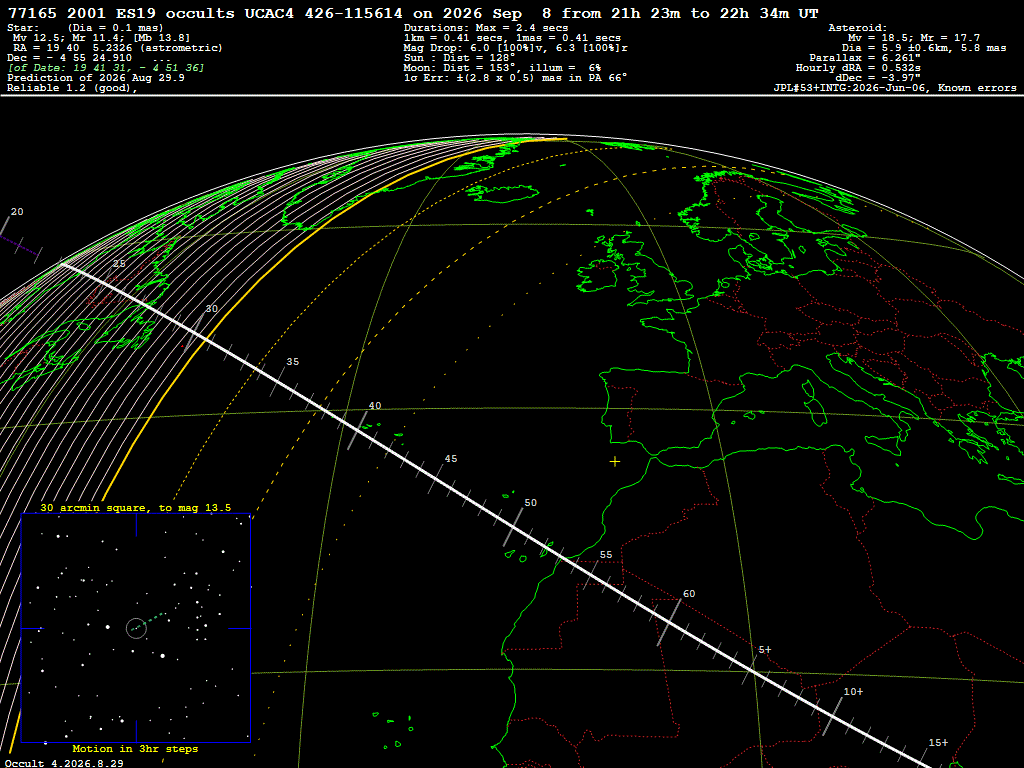Viewport: 1024px width, 768px height.
Task: Click the 35 minute path marker
Action: coord(293,362)
